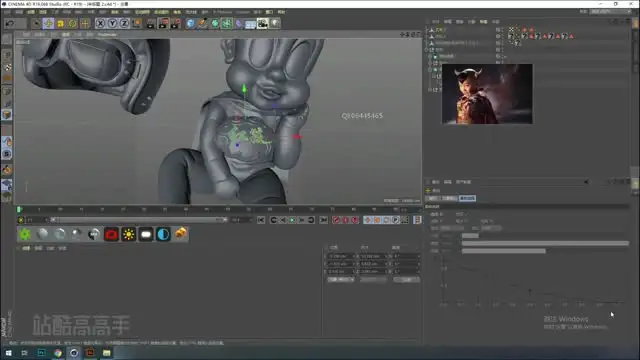Select the Live Selection tool

click(36, 24)
